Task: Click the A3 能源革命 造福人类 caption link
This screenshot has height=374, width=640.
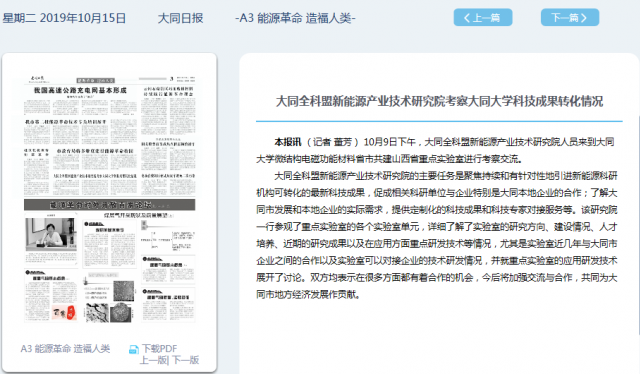Action: click(x=65, y=349)
